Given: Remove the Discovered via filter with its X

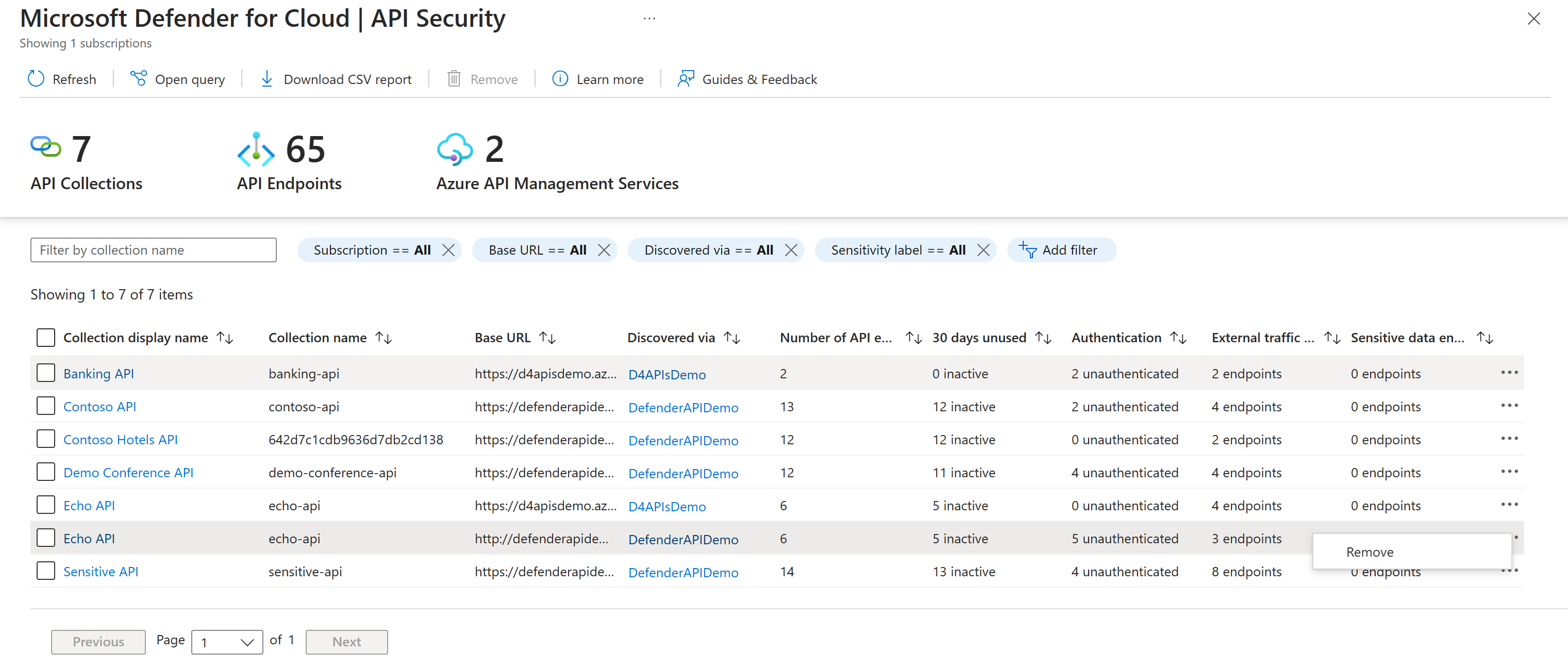Looking at the screenshot, I should (791, 250).
